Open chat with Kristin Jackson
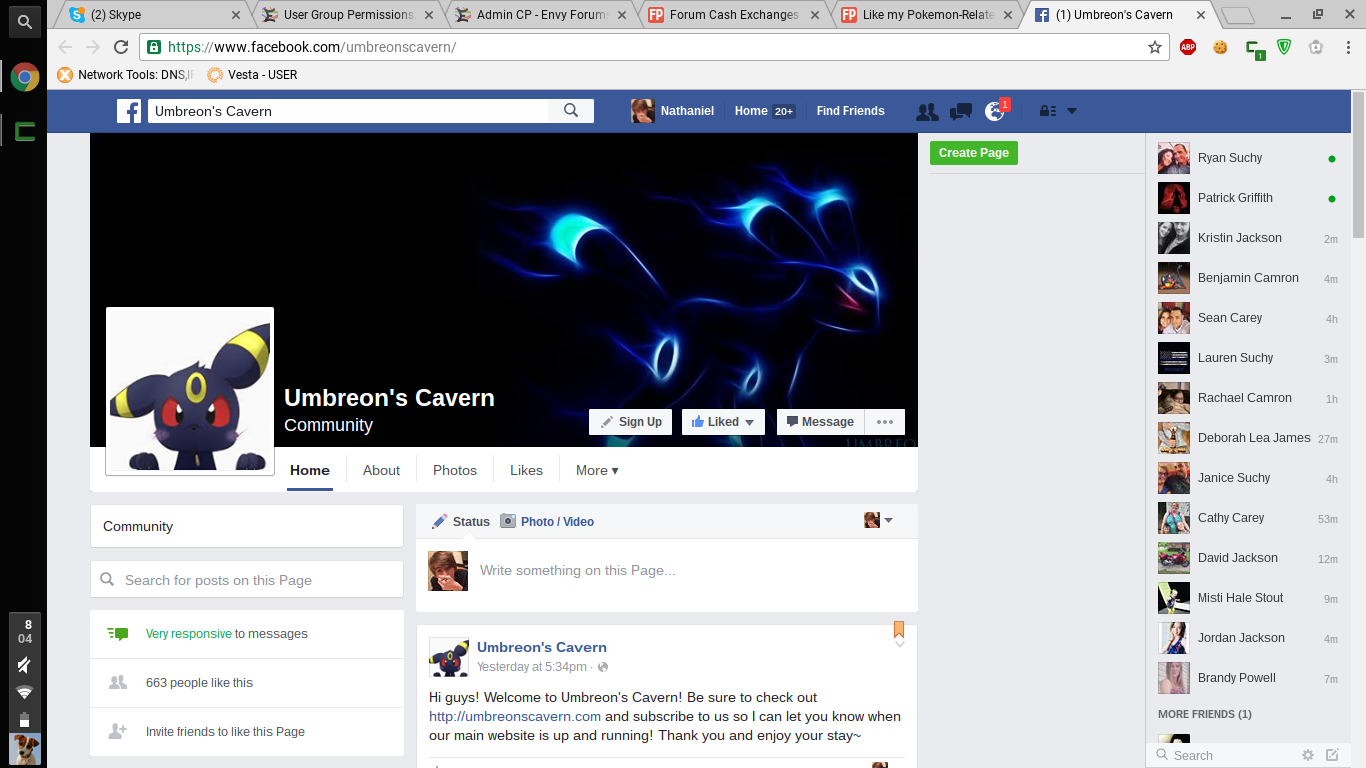1366x768 pixels. coord(1247,238)
